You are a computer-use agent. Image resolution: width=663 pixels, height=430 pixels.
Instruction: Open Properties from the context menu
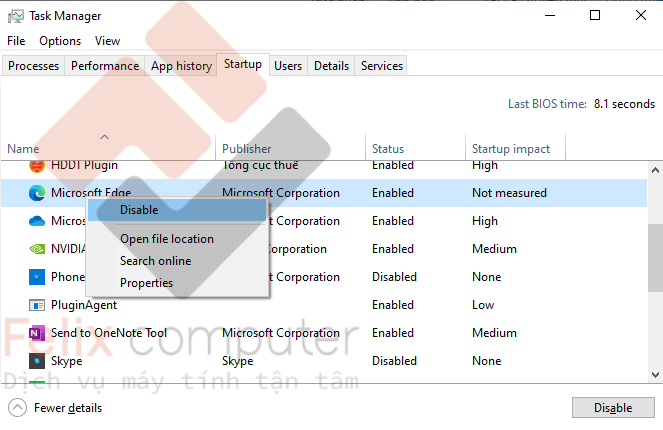pos(146,283)
